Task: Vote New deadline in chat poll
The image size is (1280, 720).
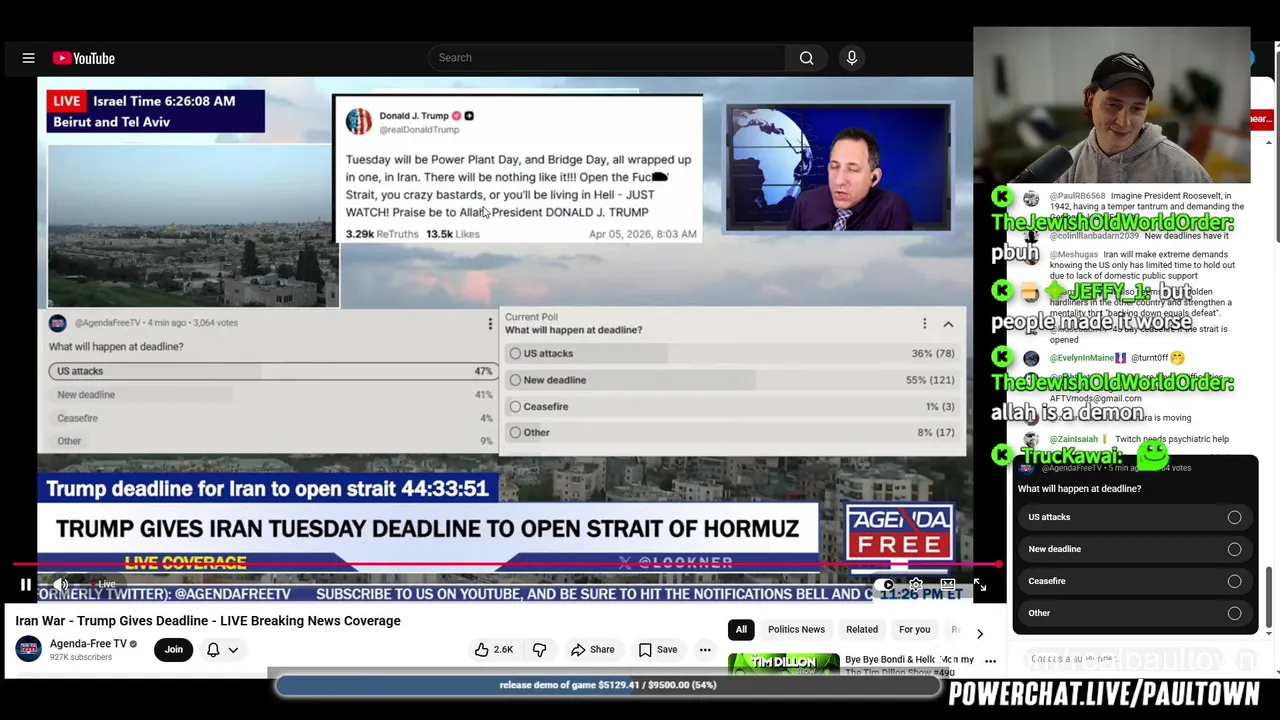Action: [1135, 549]
